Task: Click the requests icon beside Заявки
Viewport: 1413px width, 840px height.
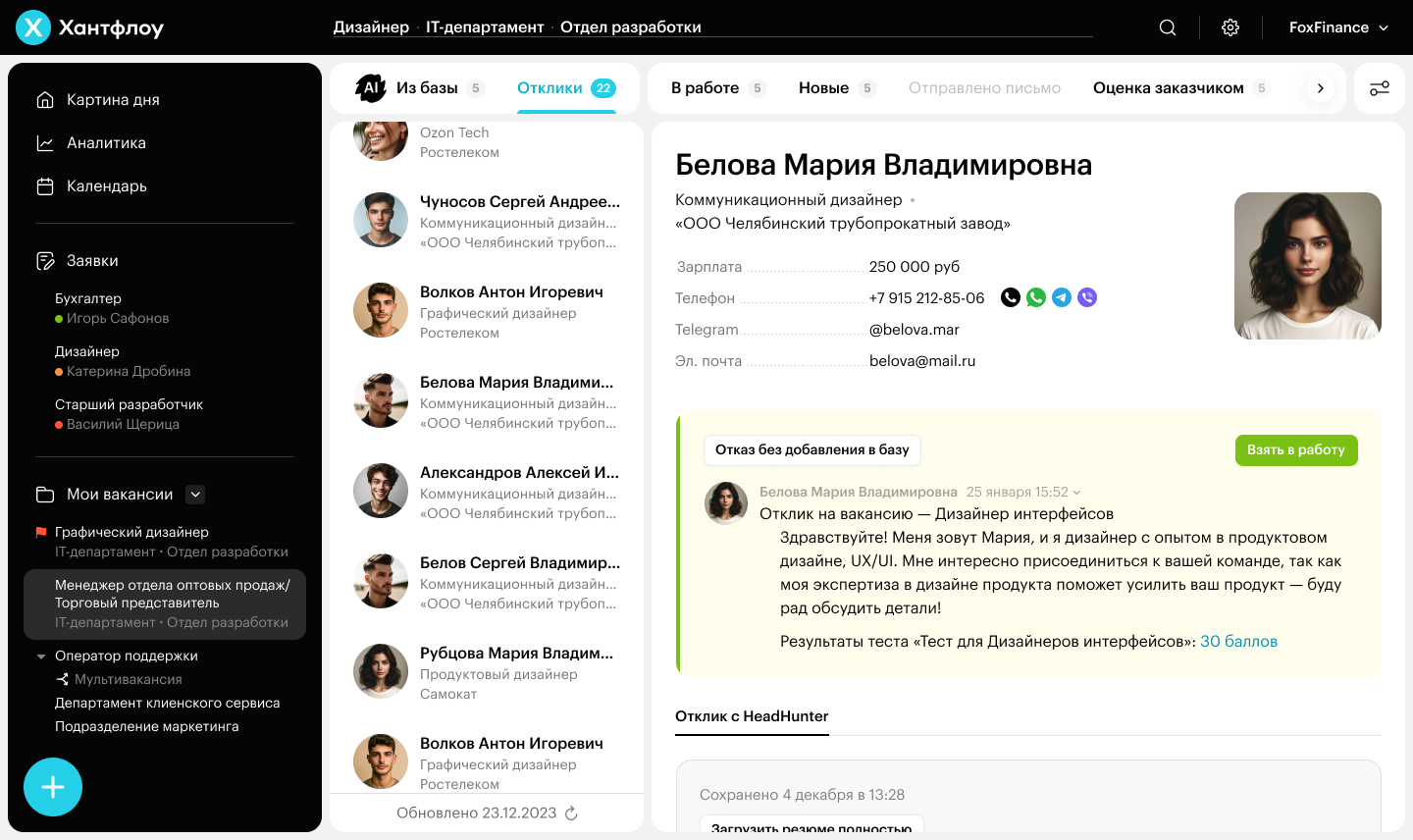Action: coord(45,260)
